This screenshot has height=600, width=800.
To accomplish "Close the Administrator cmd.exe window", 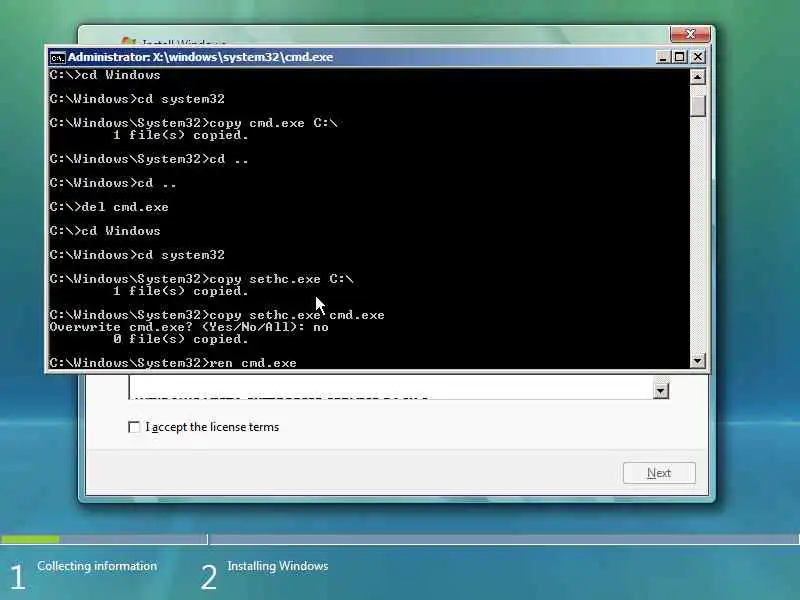I will (697, 57).
